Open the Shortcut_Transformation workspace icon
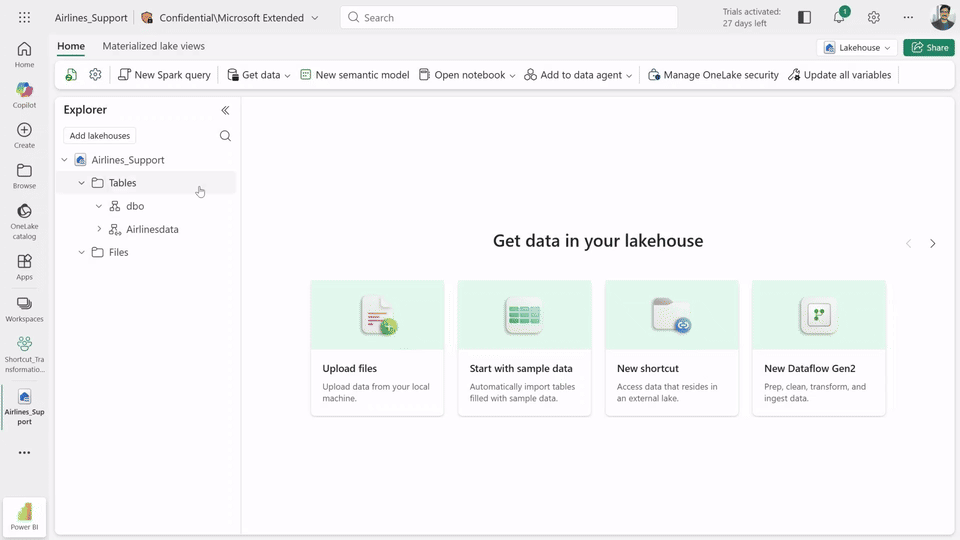The width and height of the screenshot is (960, 540). [x=24, y=354]
